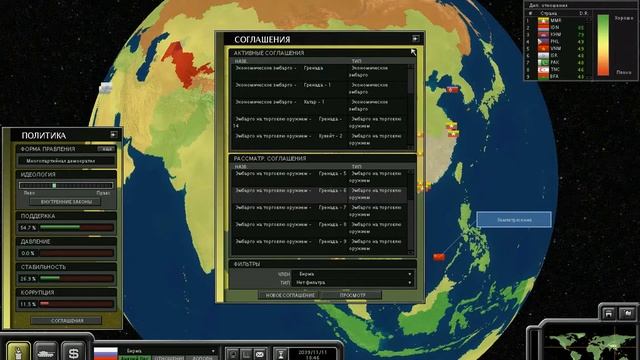Sort active agreements by ТИП column
640x360 pixels.
pyautogui.click(x=356, y=61)
